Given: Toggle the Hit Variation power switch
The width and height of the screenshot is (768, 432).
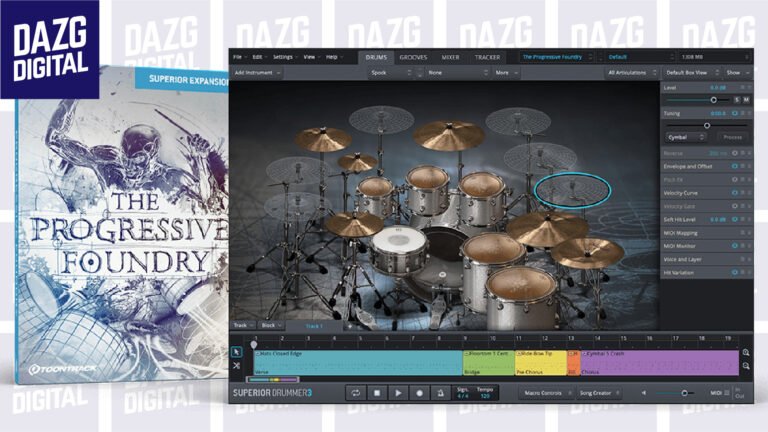Looking at the screenshot, I should [735, 272].
